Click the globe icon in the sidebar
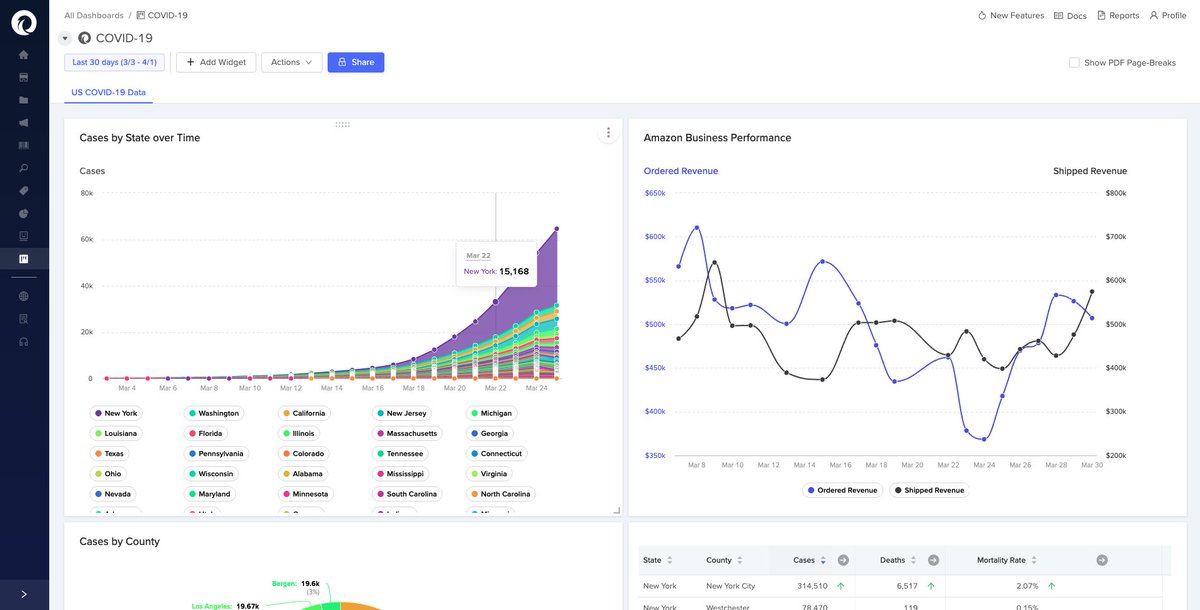The height and width of the screenshot is (610, 1200). pos(22,296)
